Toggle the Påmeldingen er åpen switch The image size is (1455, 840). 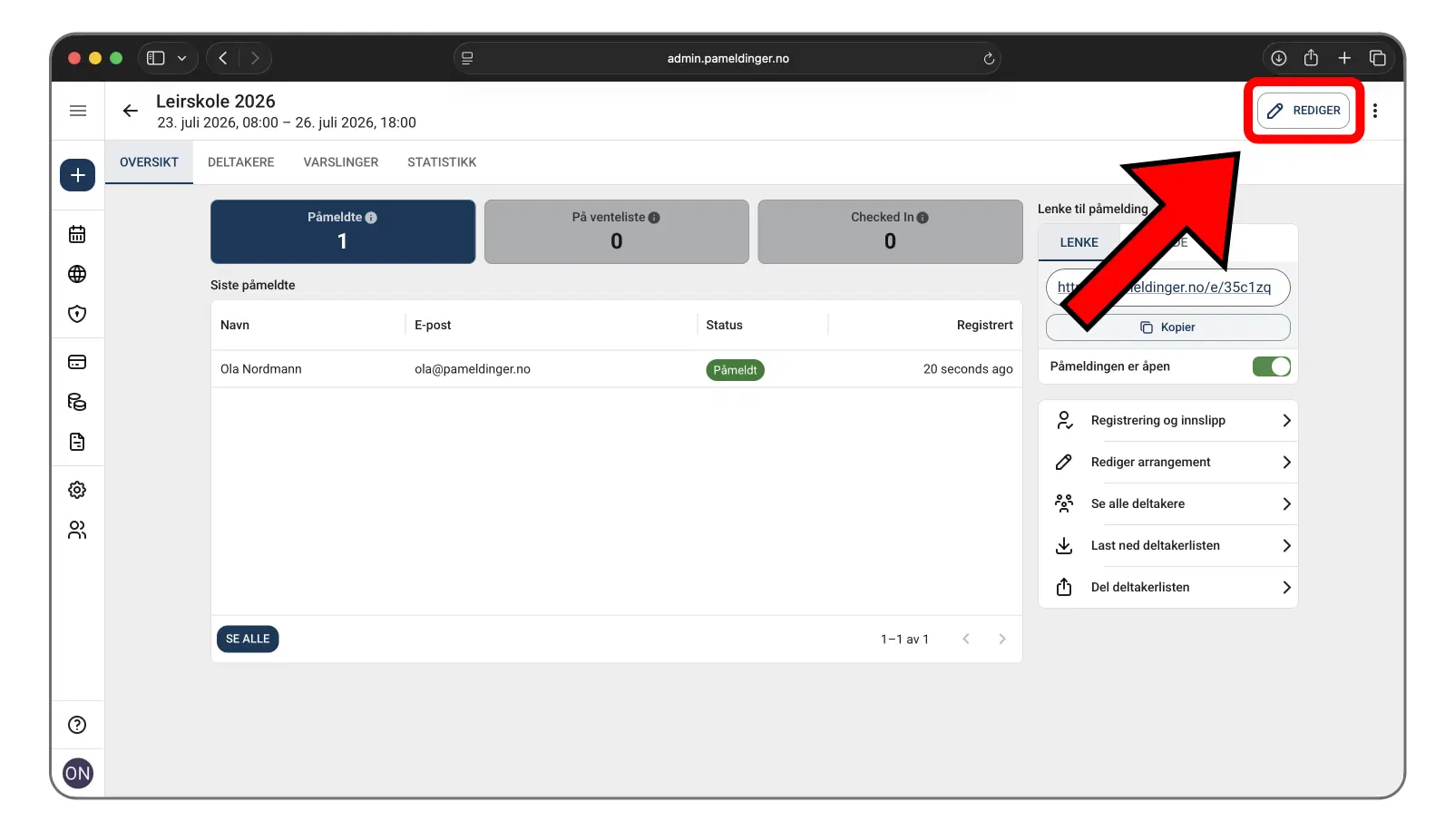pos(1271,366)
